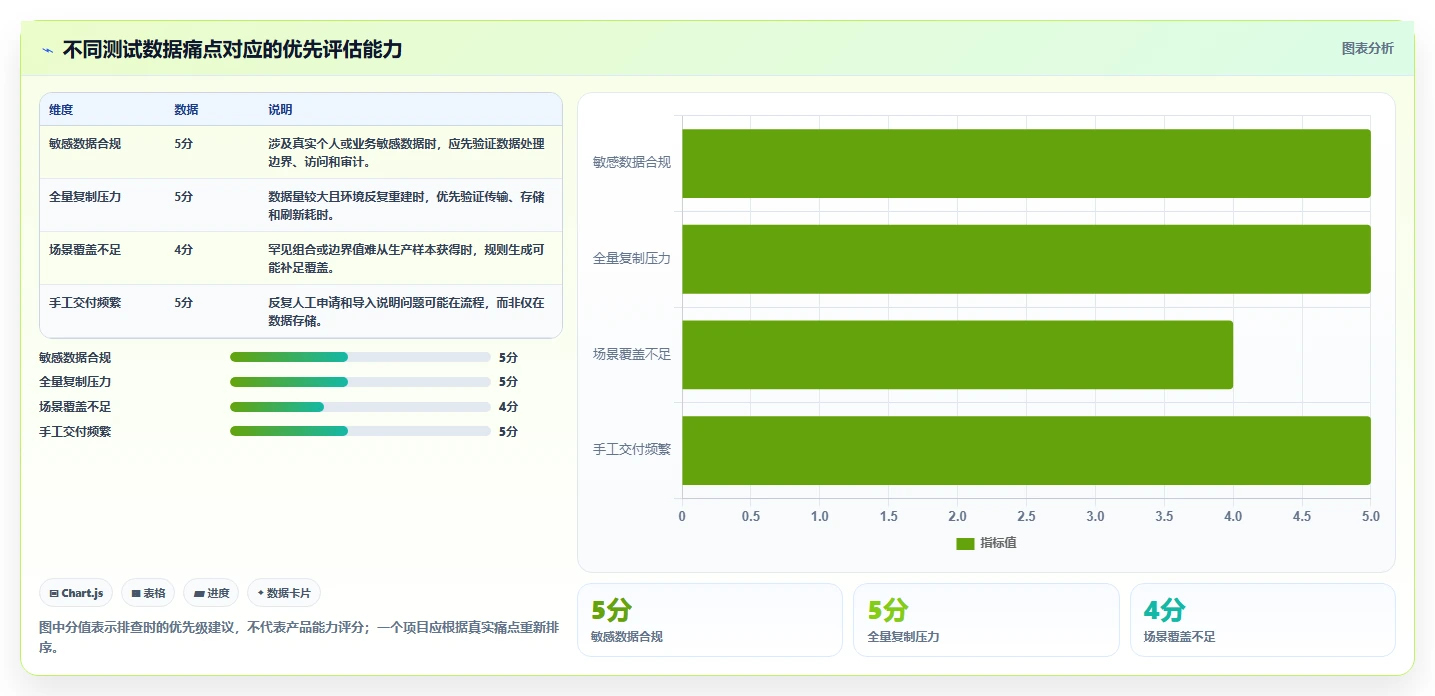1435x696 pixels.
Task: Click the footnote starting 图中分值表示
Action: (300, 637)
